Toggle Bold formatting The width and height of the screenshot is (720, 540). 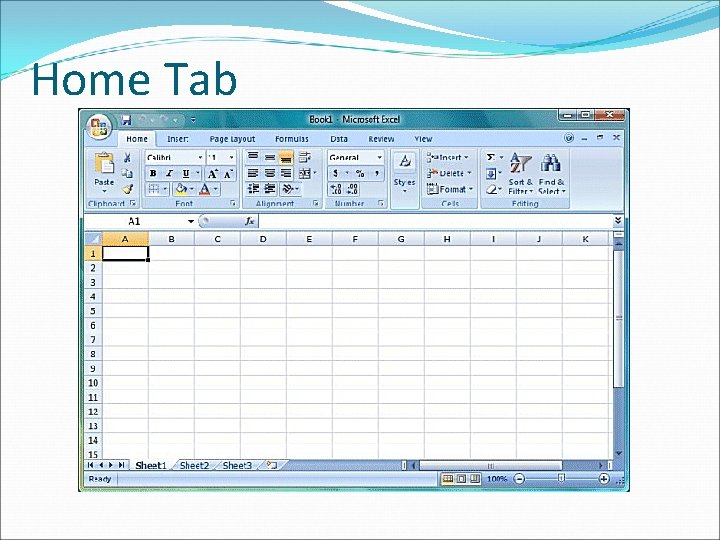coord(153,173)
